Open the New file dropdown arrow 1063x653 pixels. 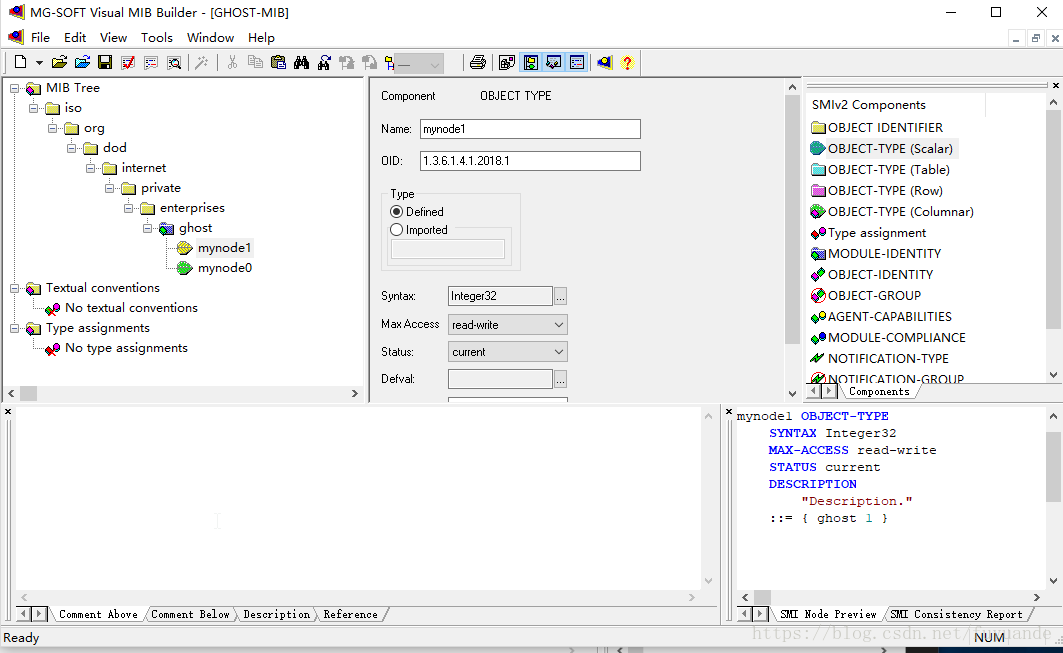(x=39, y=63)
